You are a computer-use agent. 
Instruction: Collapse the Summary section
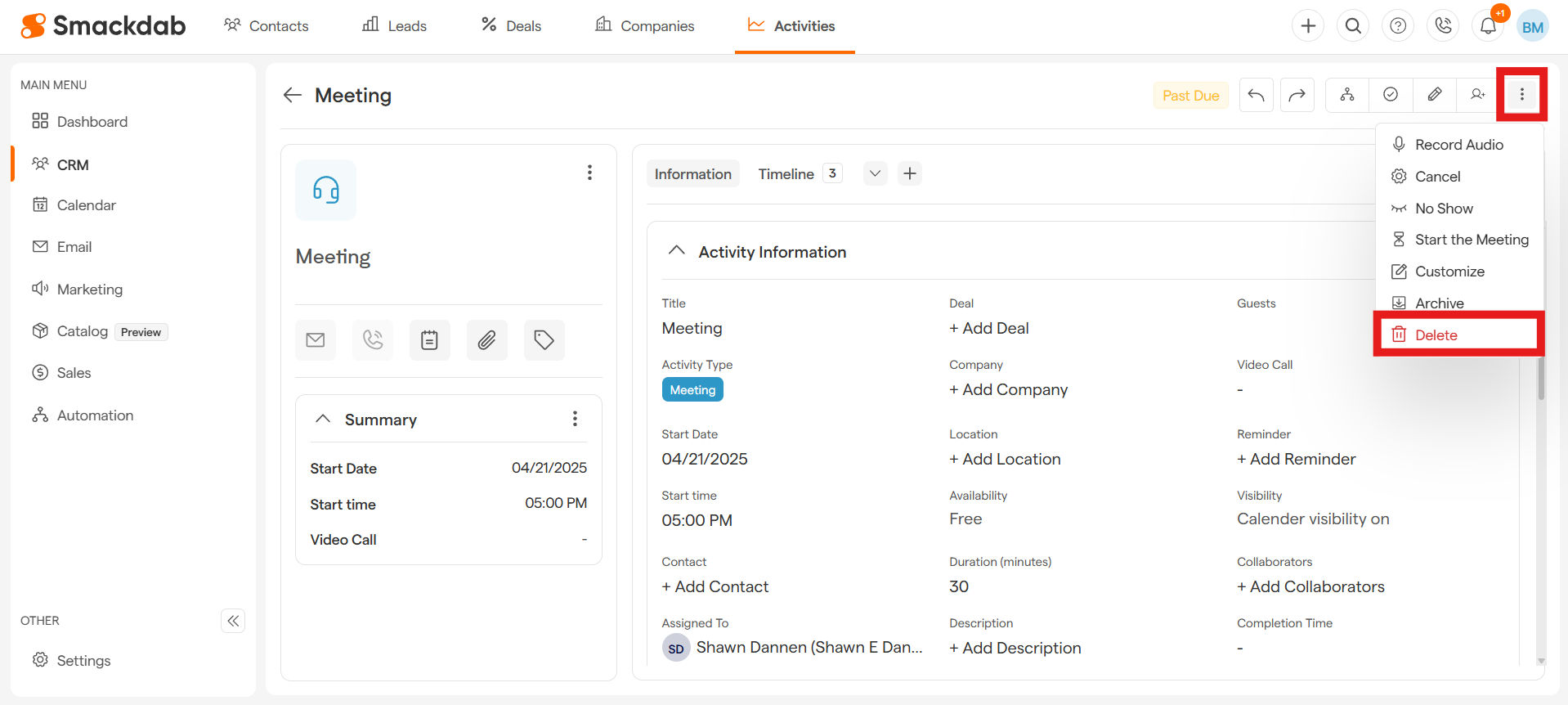coord(323,419)
